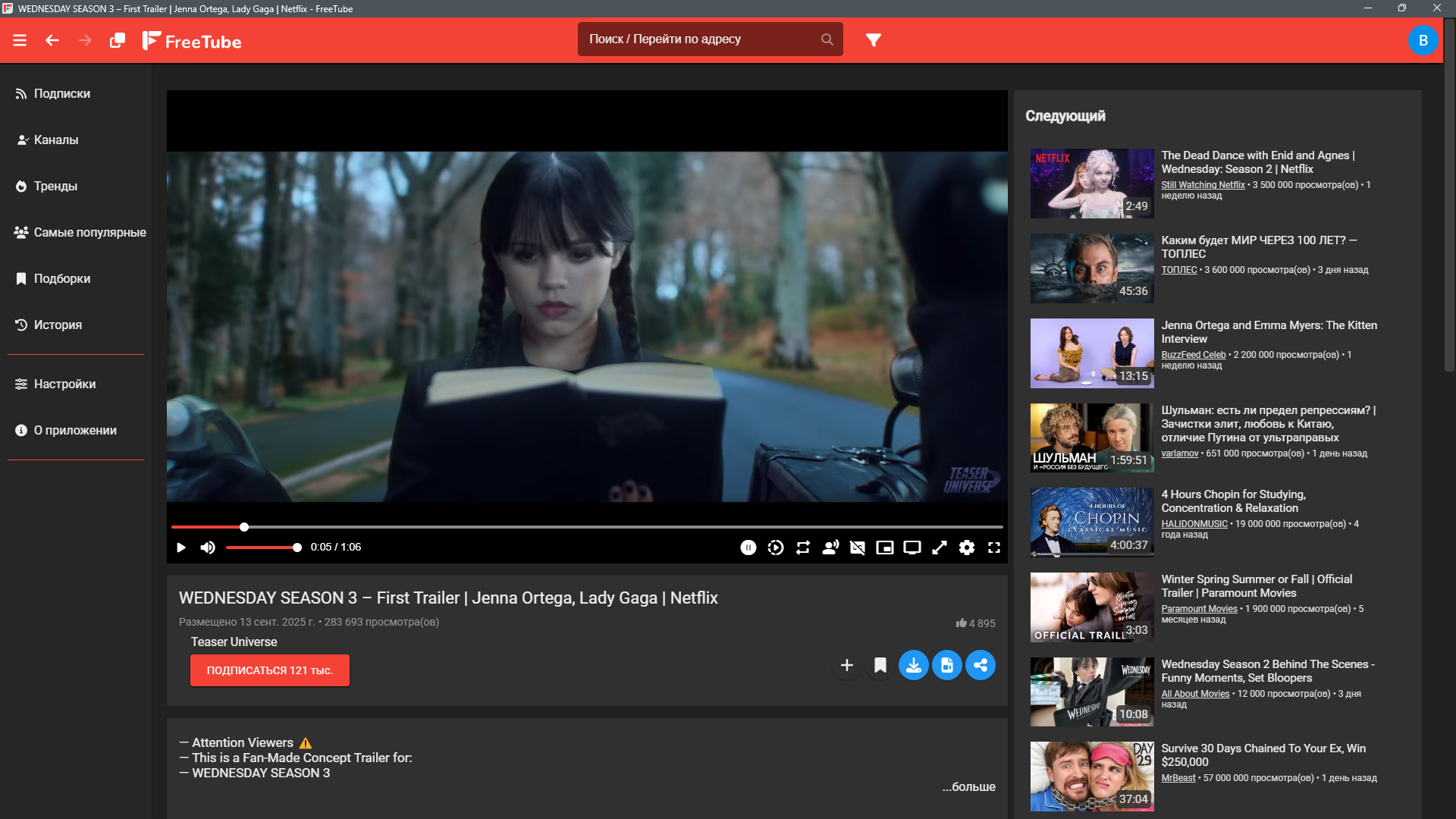Go forward with the right arrow
The image size is (1456, 819).
pyautogui.click(x=85, y=40)
